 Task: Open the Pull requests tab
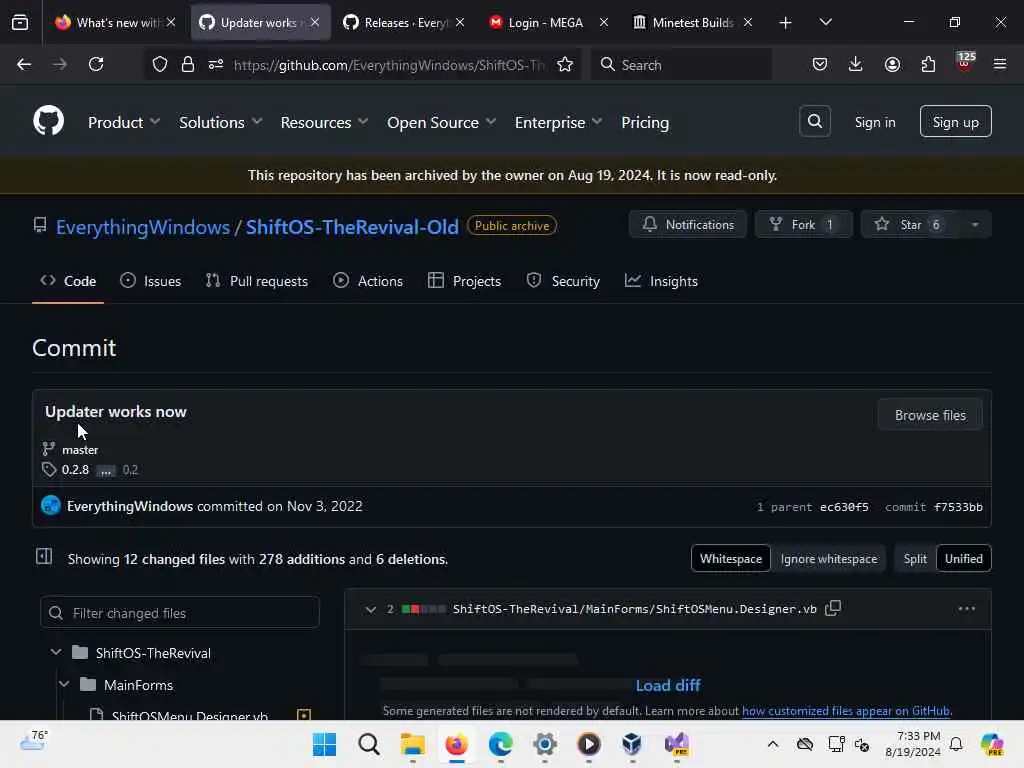[x=257, y=281]
